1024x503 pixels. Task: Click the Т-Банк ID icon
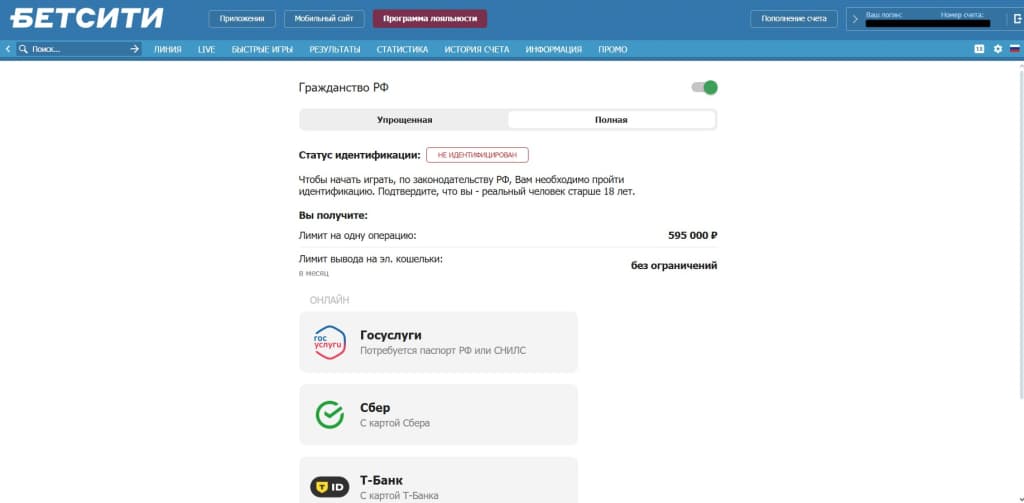point(329,487)
